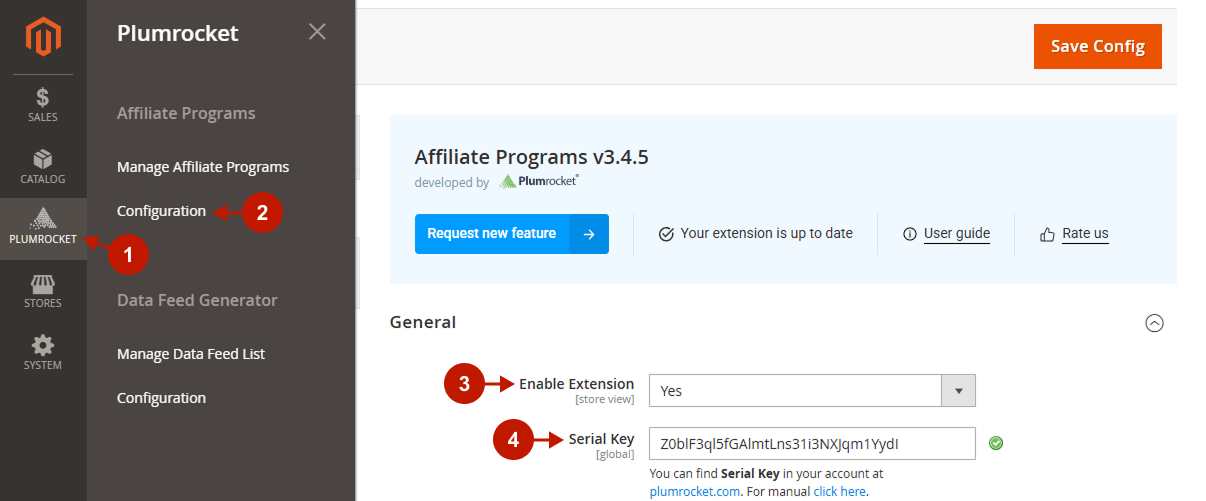Click Request new feature button

pyautogui.click(x=492, y=234)
